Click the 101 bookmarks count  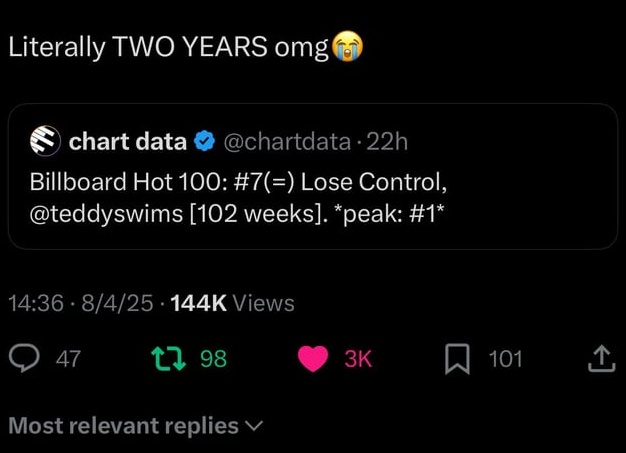coord(505,358)
